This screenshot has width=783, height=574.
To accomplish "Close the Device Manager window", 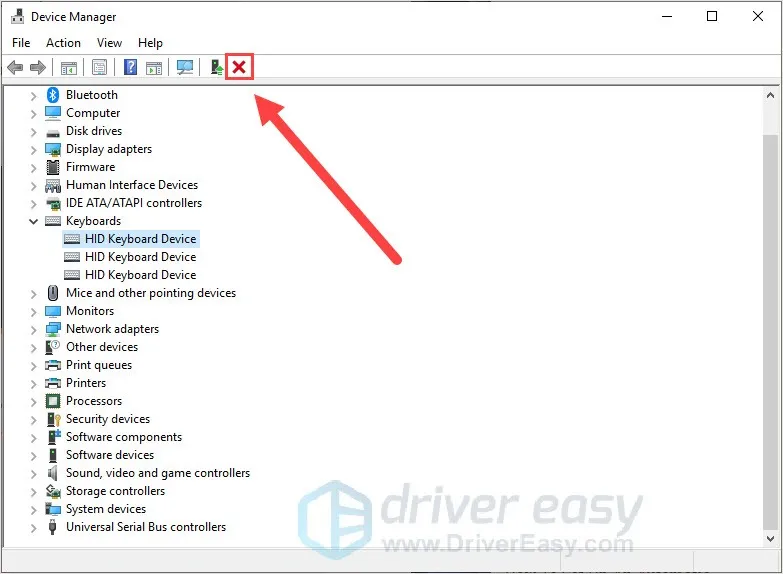I will coord(758,16).
